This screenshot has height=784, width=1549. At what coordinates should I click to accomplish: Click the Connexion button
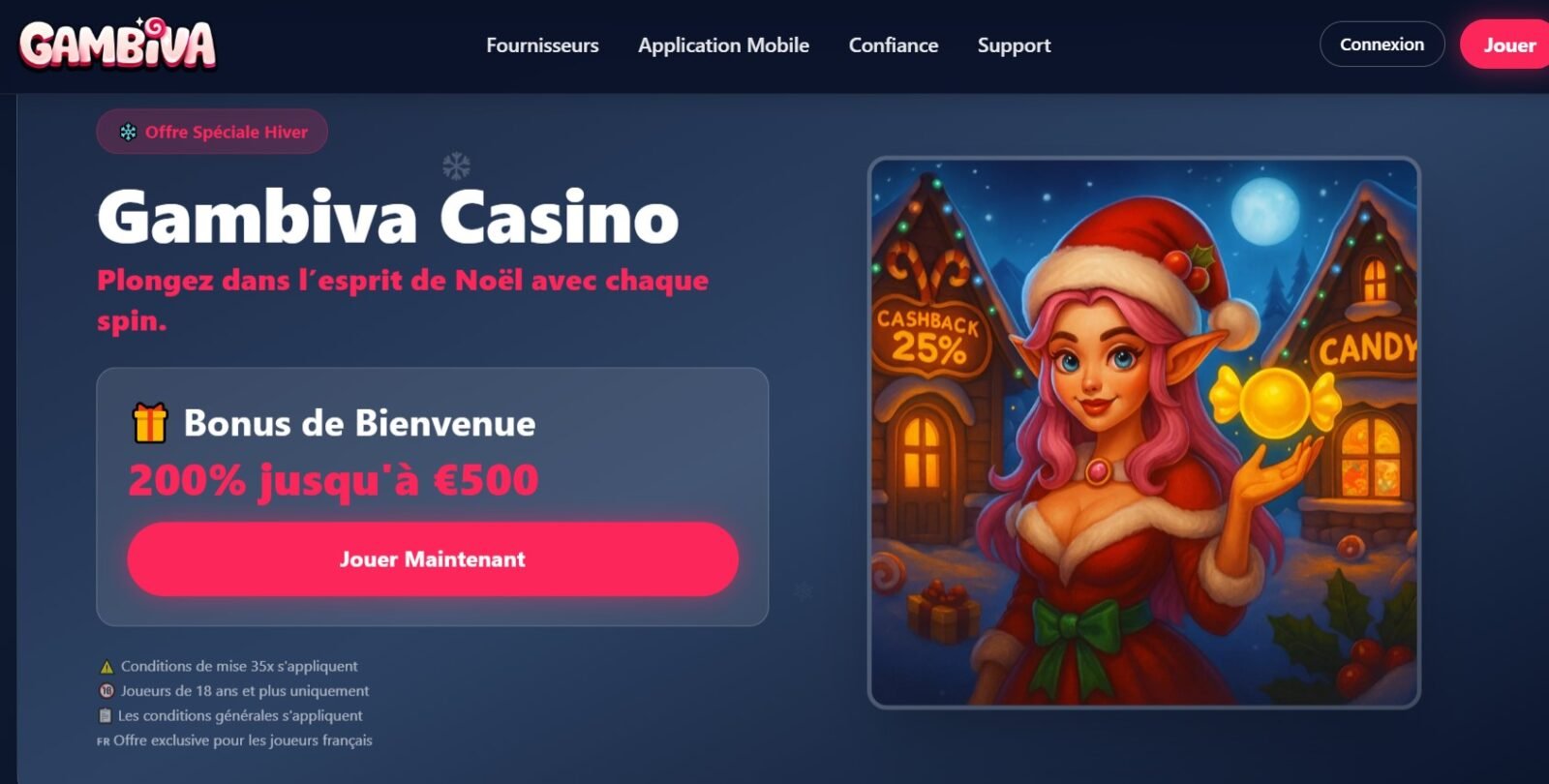click(x=1382, y=45)
